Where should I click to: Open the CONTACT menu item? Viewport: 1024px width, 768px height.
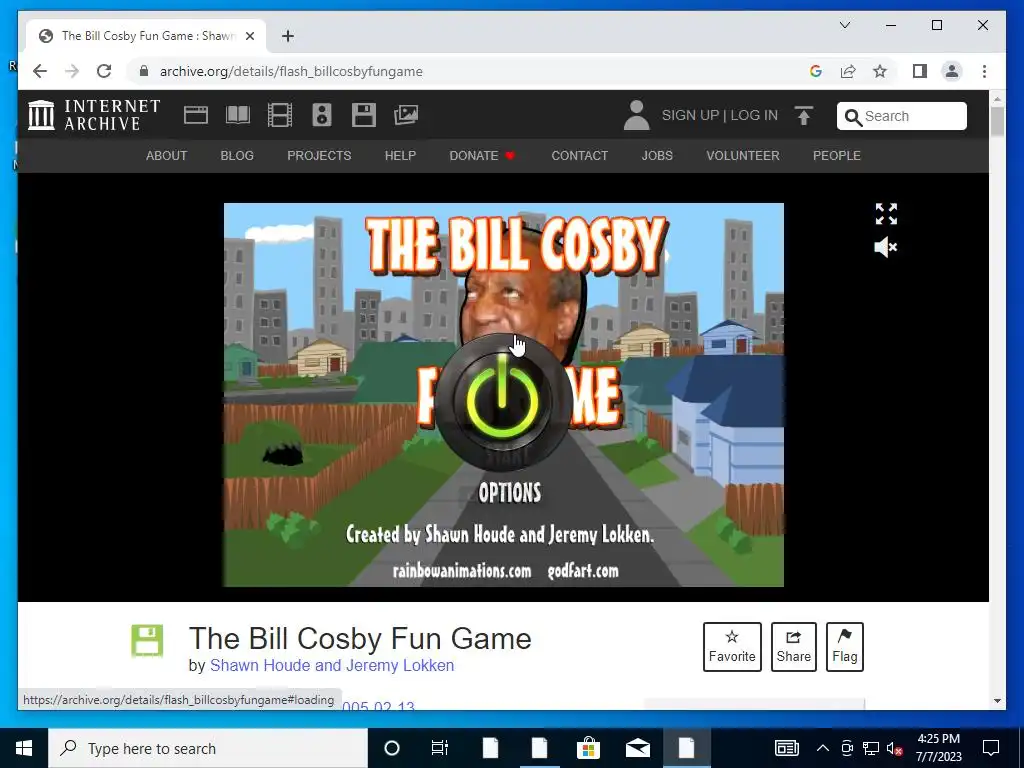coord(579,155)
